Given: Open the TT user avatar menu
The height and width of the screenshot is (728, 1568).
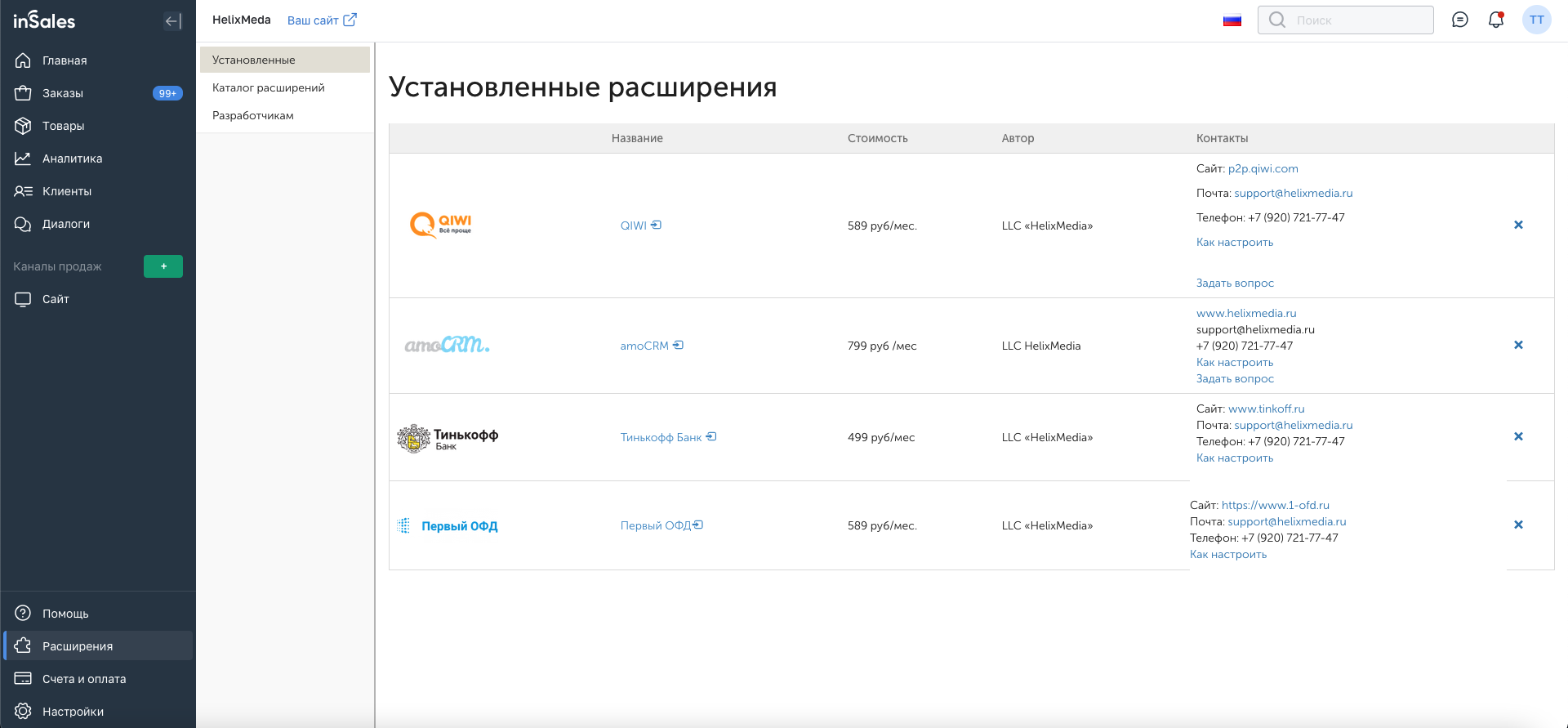Looking at the screenshot, I should pyautogui.click(x=1537, y=20).
